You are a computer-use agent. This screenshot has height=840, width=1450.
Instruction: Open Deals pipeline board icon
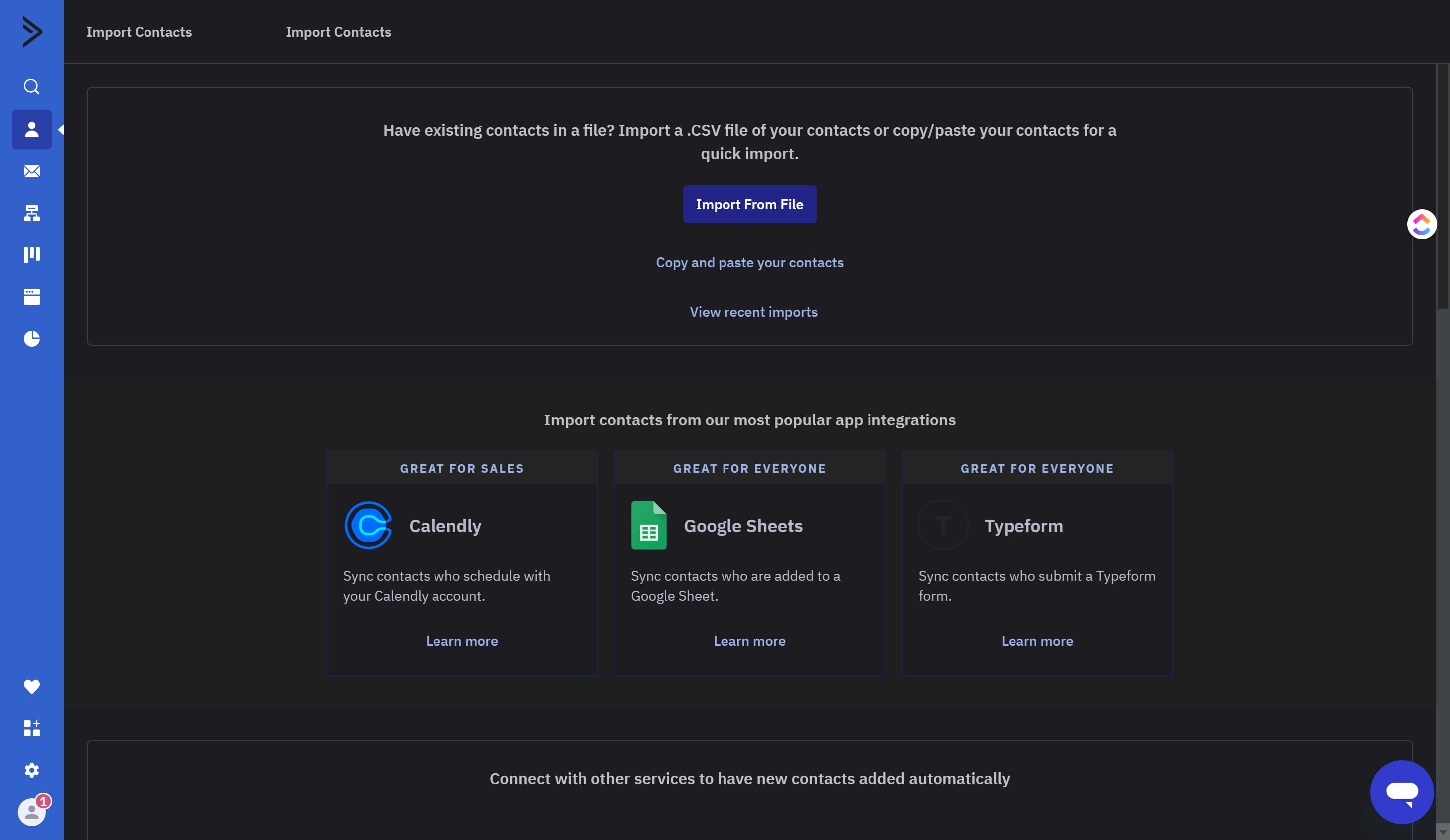(x=32, y=255)
